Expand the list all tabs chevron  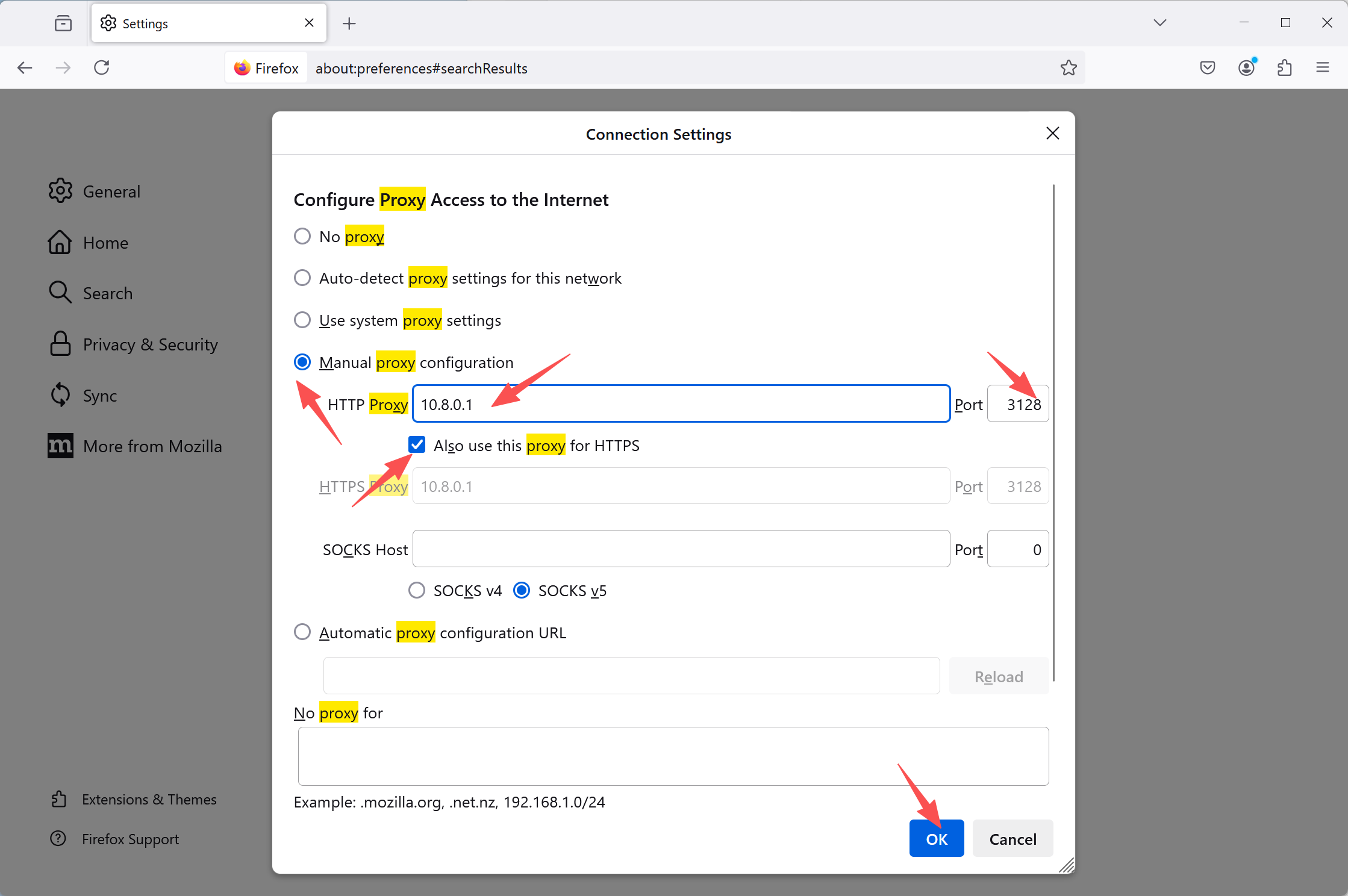point(1160,23)
